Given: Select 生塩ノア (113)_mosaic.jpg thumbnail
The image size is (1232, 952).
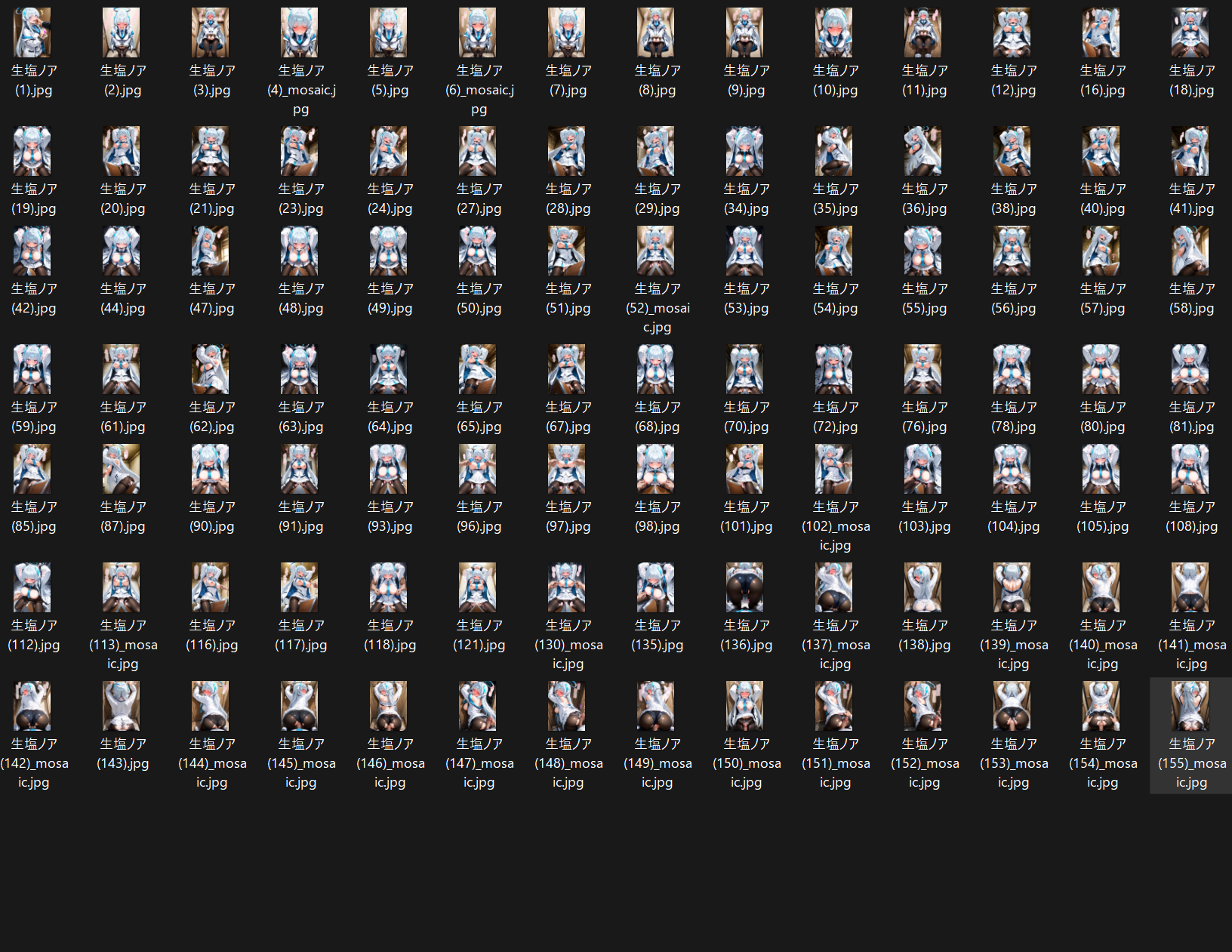Looking at the screenshot, I should click(x=122, y=587).
